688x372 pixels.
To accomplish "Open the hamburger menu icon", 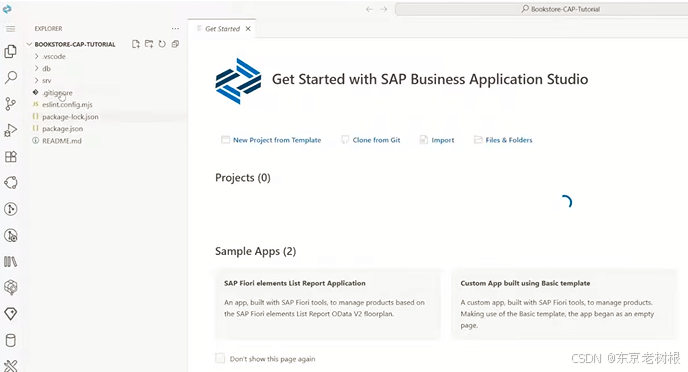I will (11, 29).
